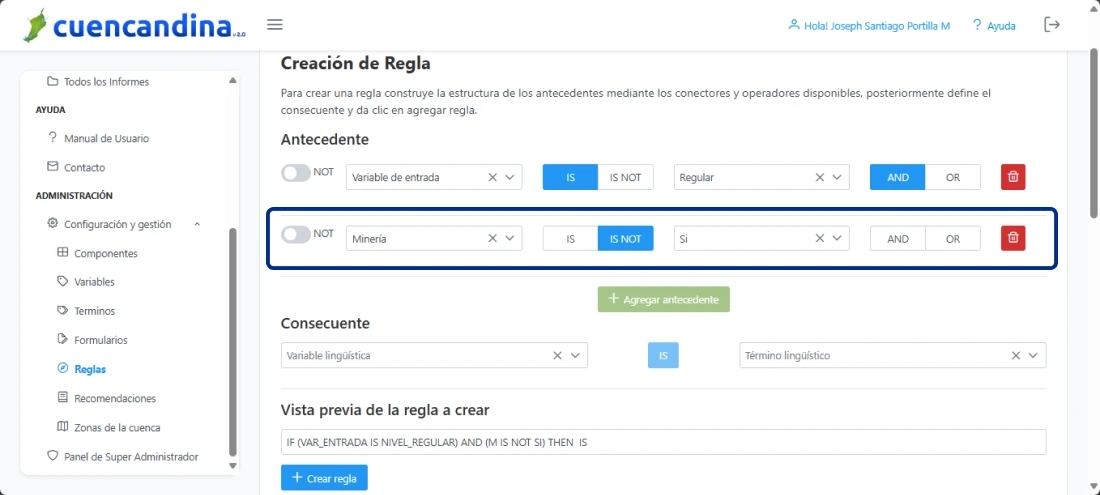This screenshot has height=495, width=1100.
Task: Enable NOT switch on Minería antecedent
Action: click(x=296, y=234)
